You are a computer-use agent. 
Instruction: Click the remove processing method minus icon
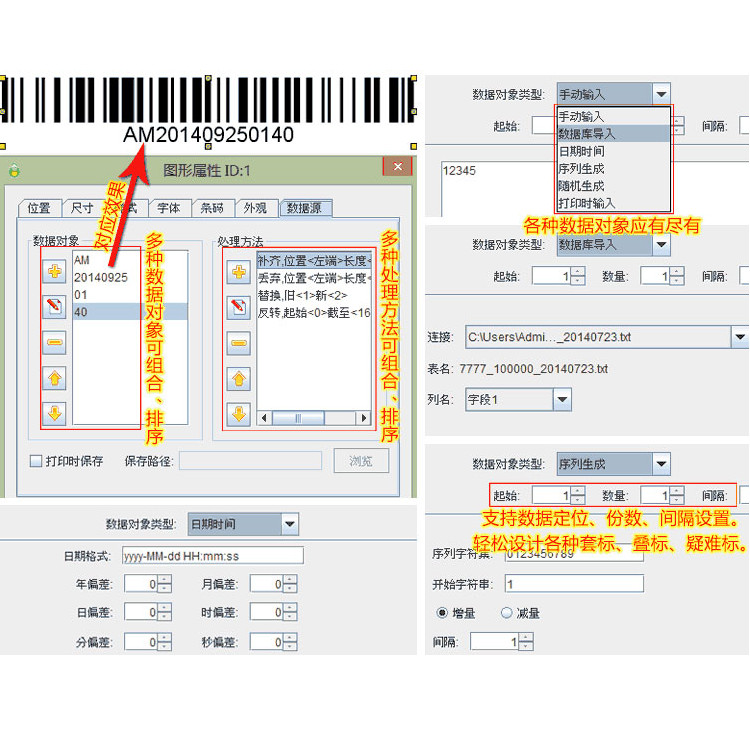239,343
